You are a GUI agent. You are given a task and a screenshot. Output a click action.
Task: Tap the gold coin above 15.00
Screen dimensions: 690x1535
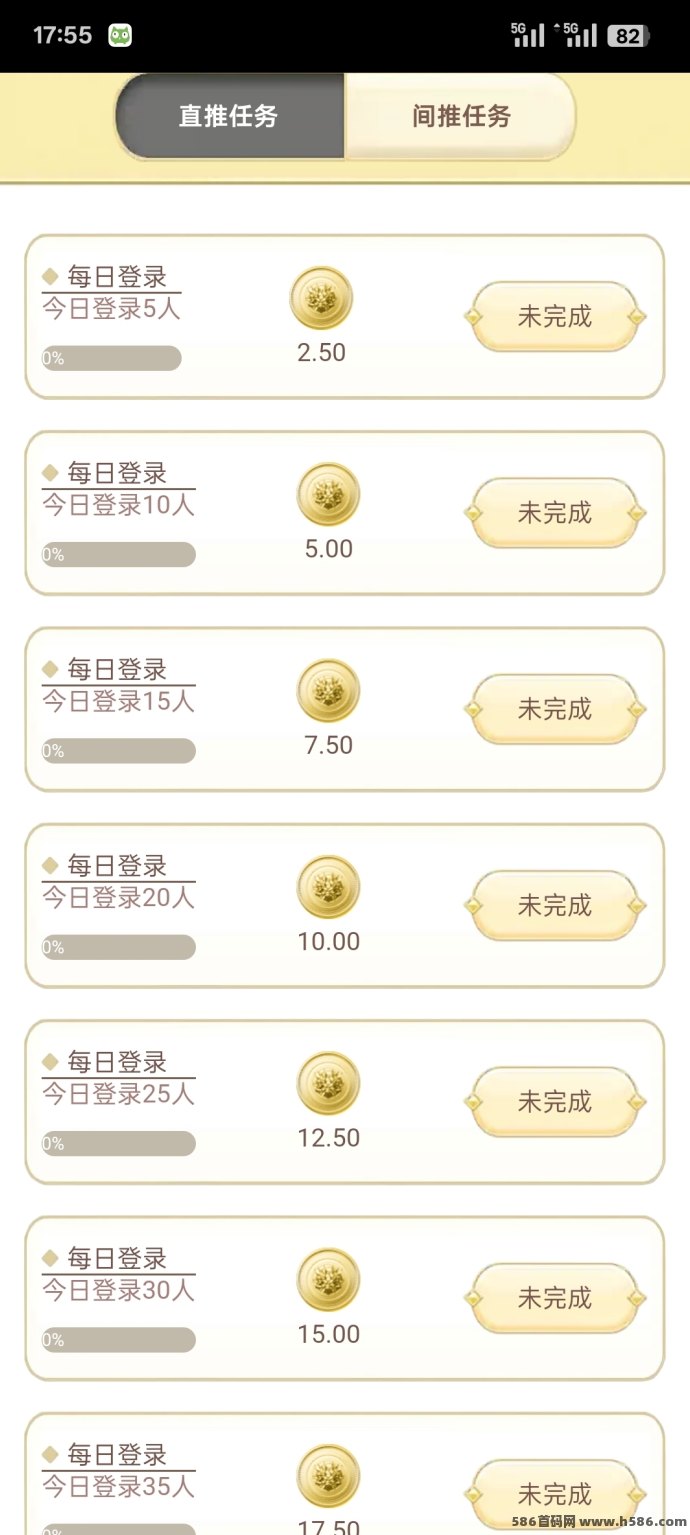click(x=328, y=1280)
